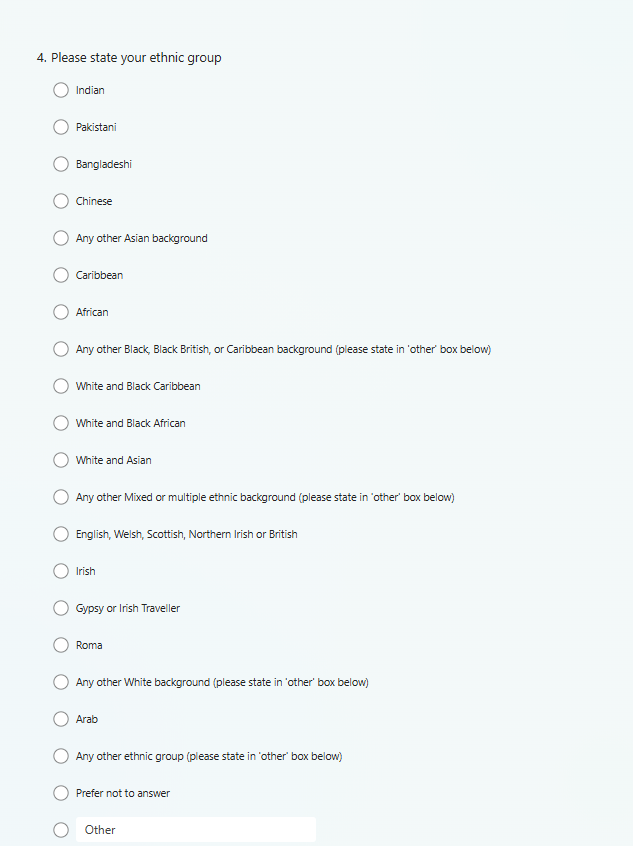
Task: Choose the Arab radio button
Action: [61, 719]
